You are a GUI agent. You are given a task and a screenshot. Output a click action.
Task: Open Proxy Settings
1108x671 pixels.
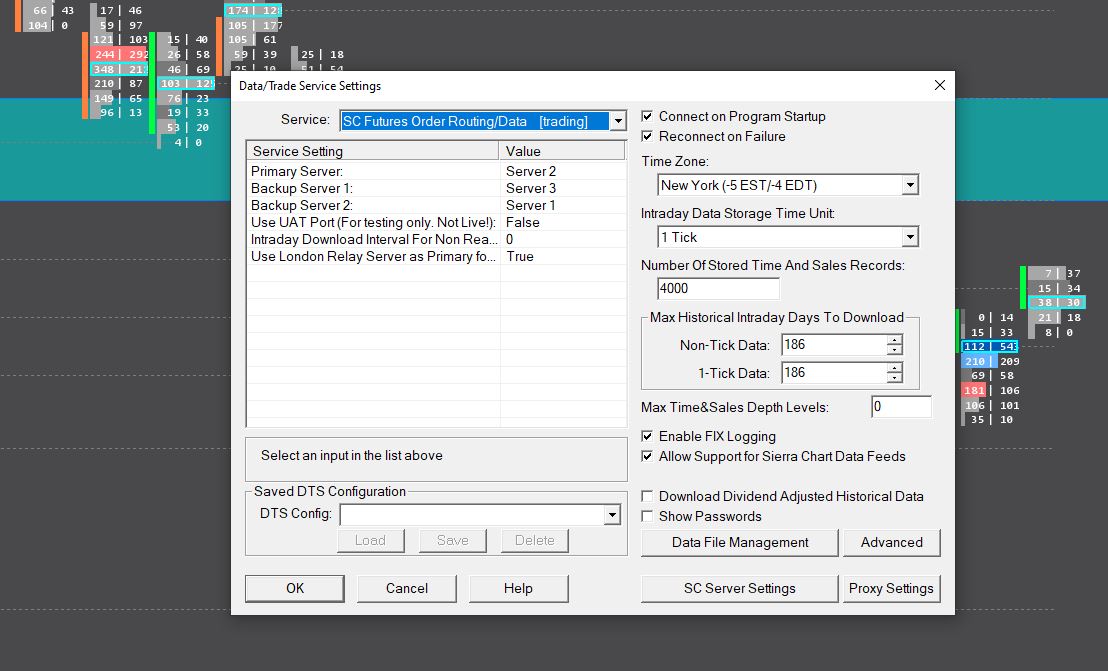891,588
